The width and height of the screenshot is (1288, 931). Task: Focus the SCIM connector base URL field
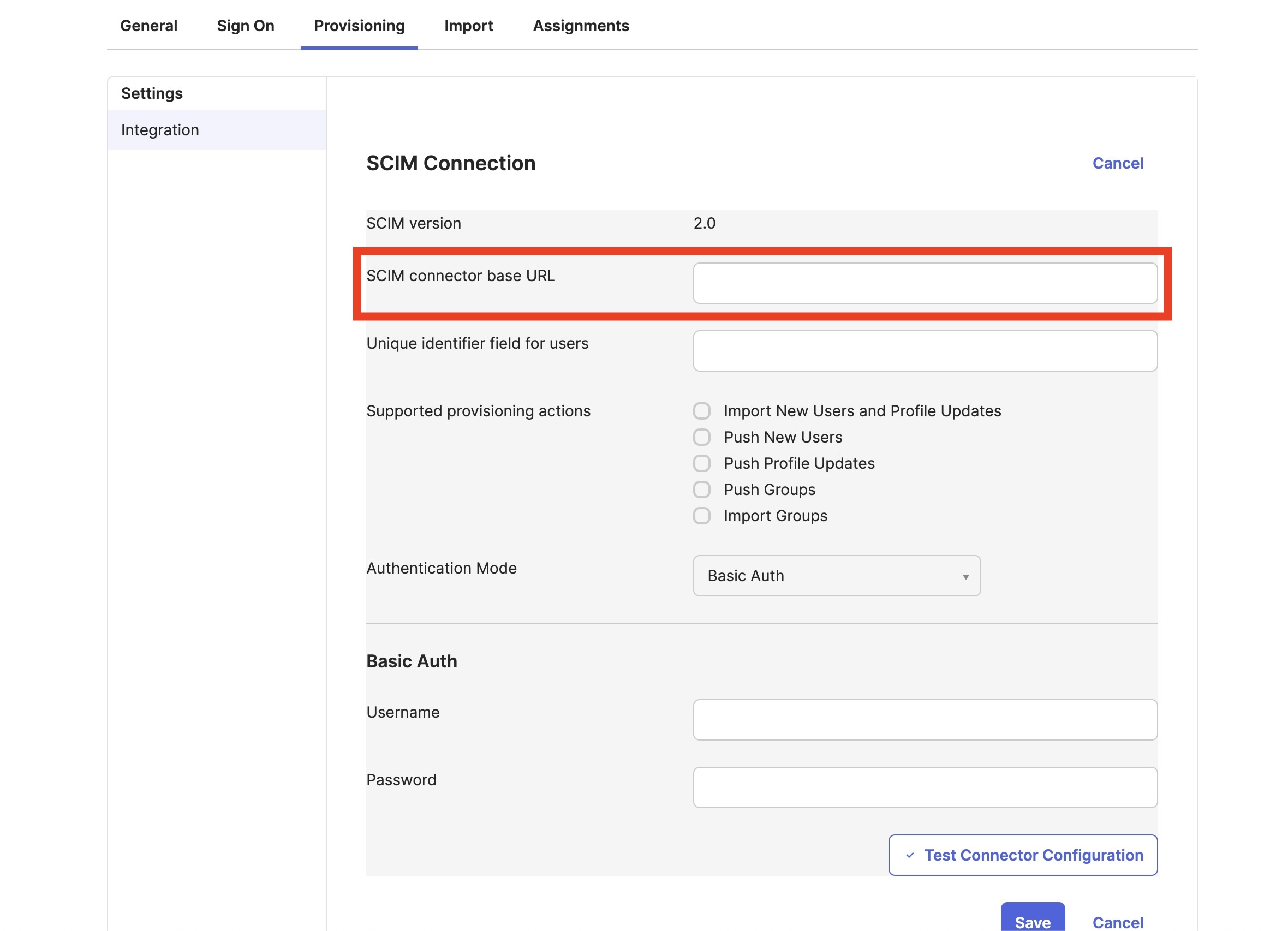[925, 283]
